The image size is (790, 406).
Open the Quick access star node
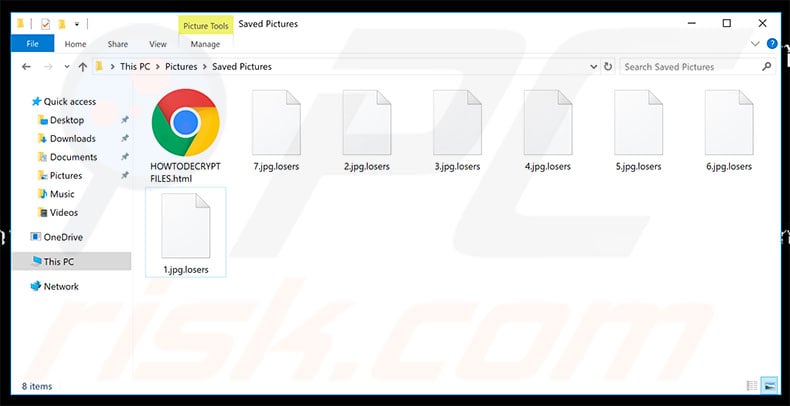pos(36,102)
